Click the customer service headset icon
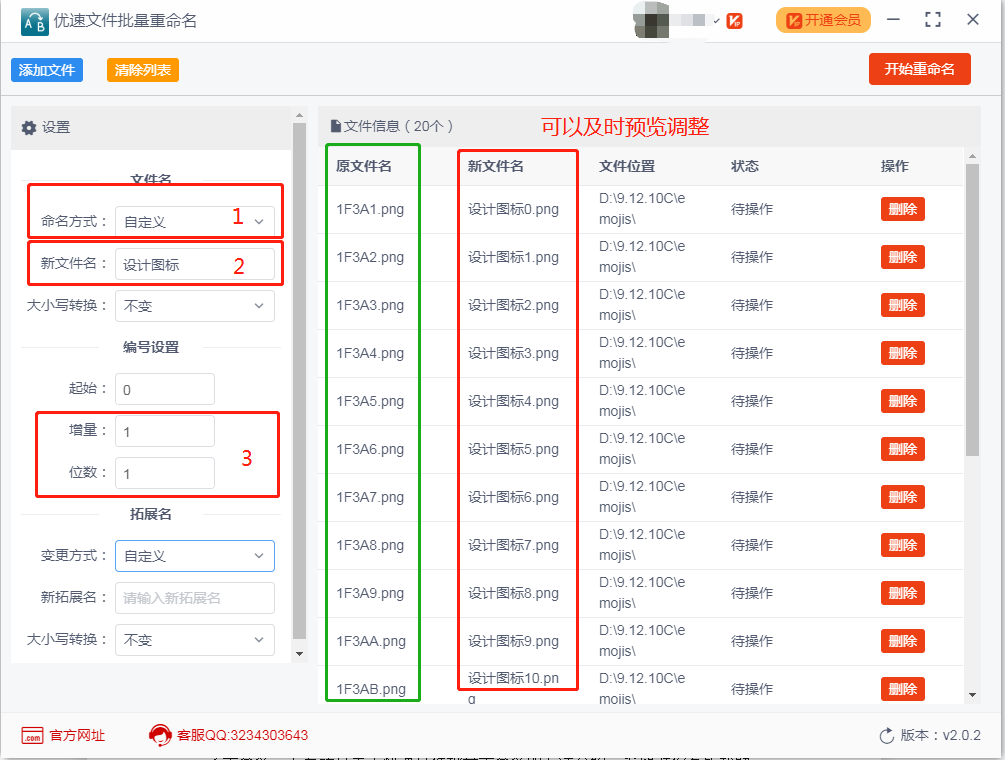The height and width of the screenshot is (760, 1005). (x=160, y=735)
